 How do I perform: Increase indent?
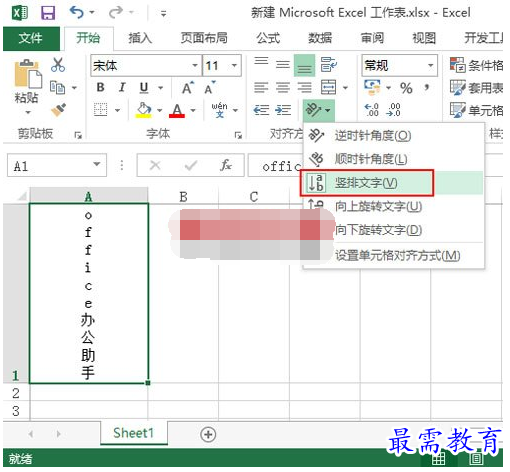click(283, 110)
